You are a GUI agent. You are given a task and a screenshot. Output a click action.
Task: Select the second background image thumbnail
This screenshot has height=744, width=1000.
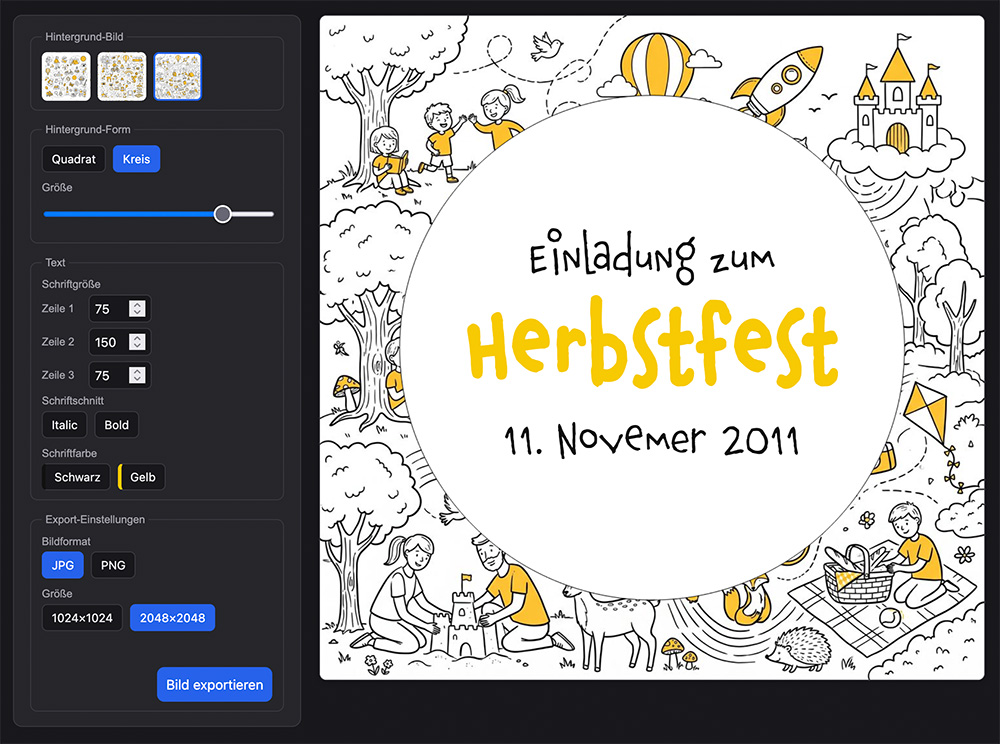pyautogui.click(x=122, y=77)
